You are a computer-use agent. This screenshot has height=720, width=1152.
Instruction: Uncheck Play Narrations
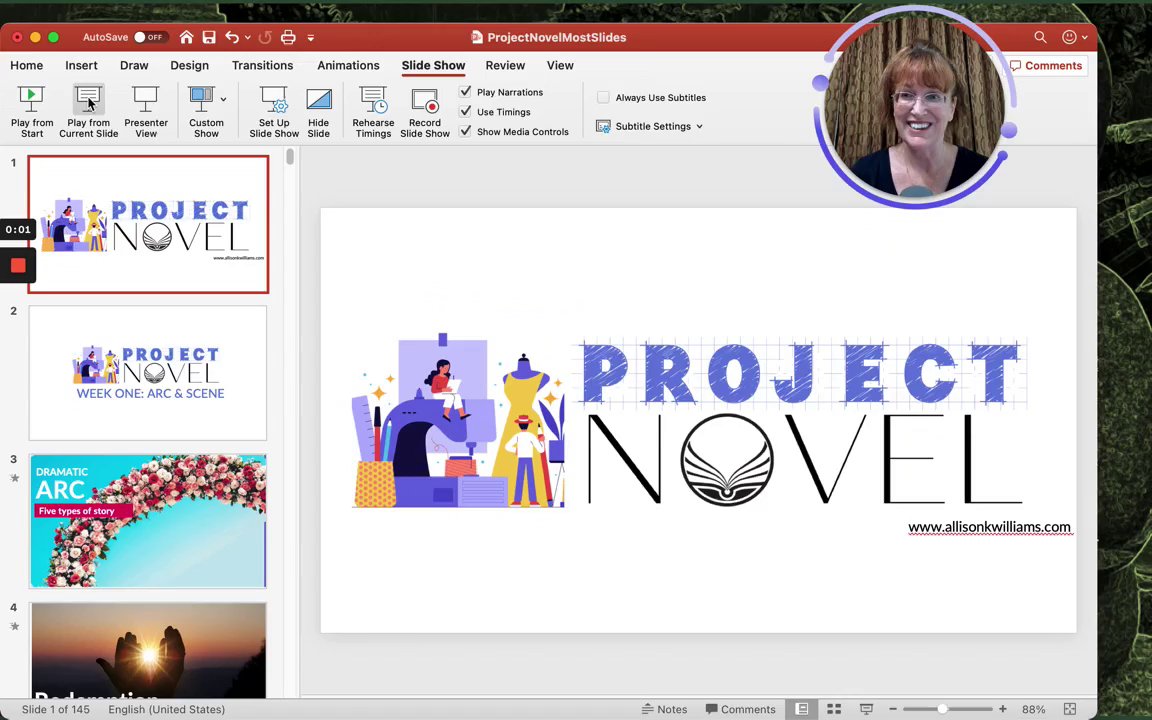(x=465, y=92)
